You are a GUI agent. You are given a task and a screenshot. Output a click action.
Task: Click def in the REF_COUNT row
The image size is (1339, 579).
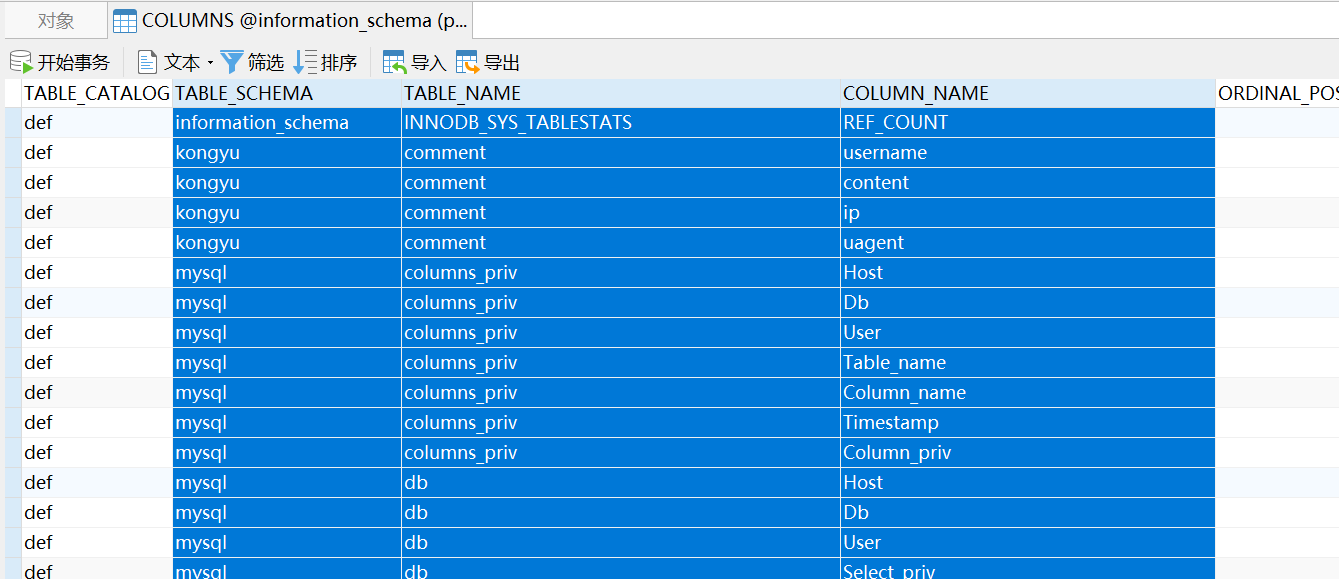coord(97,123)
